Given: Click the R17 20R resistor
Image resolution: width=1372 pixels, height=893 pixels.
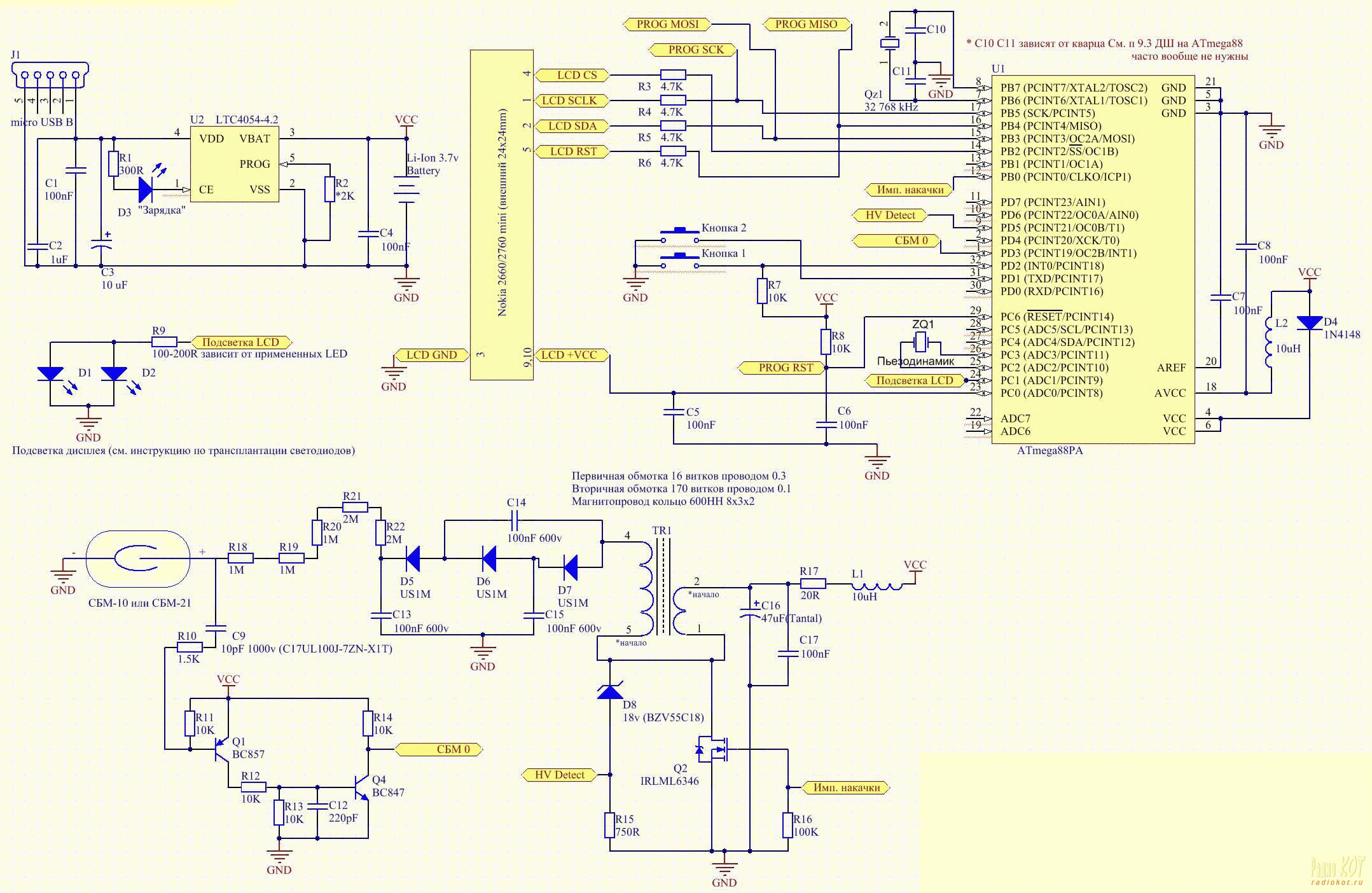Looking at the screenshot, I should (x=812, y=583).
